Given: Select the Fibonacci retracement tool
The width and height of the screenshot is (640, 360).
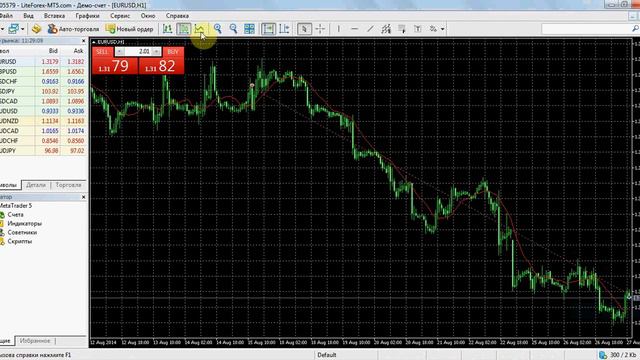Looking at the screenshot, I should (x=402, y=29).
